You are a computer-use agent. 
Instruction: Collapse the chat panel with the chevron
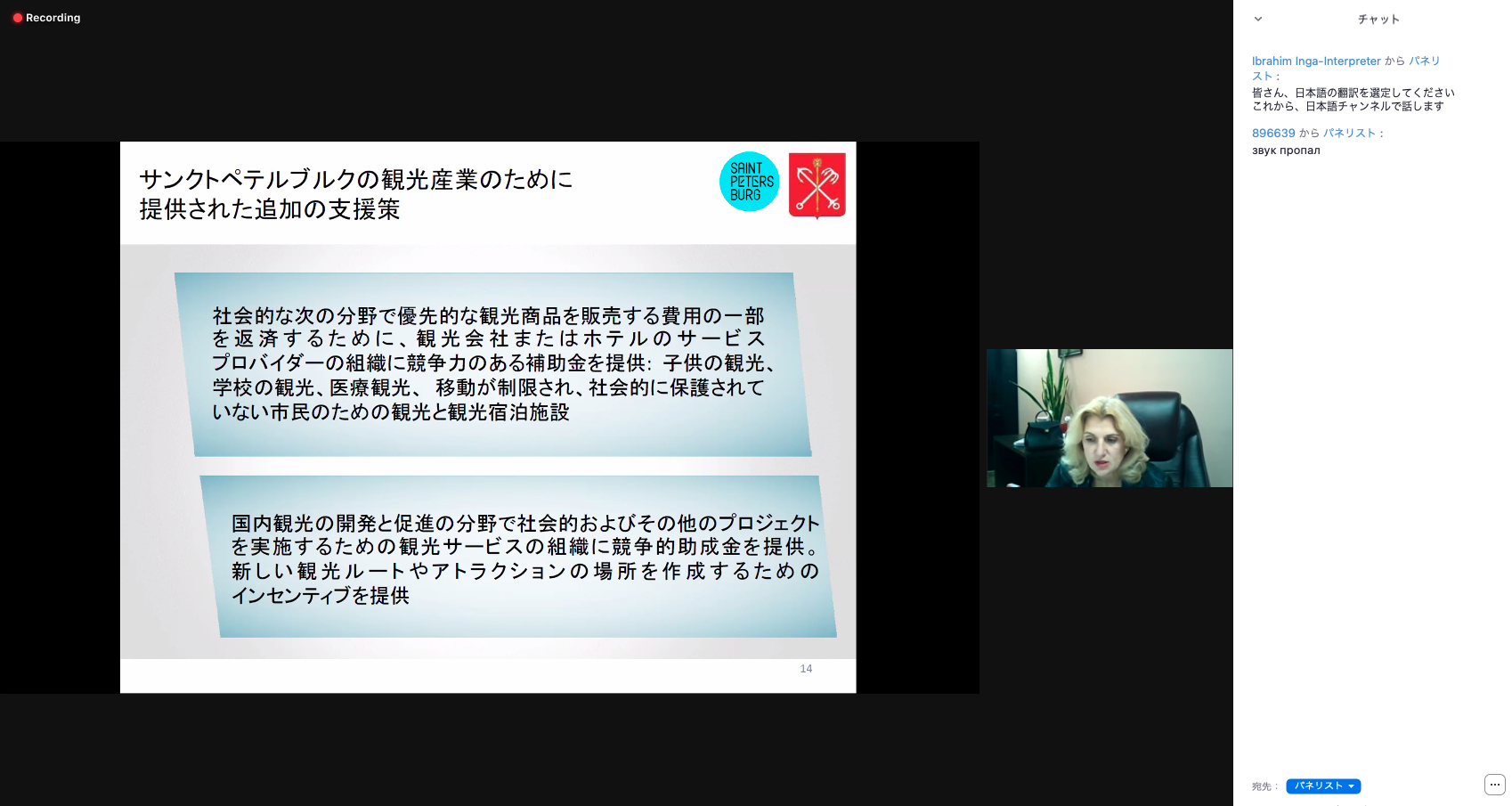pyautogui.click(x=1257, y=19)
